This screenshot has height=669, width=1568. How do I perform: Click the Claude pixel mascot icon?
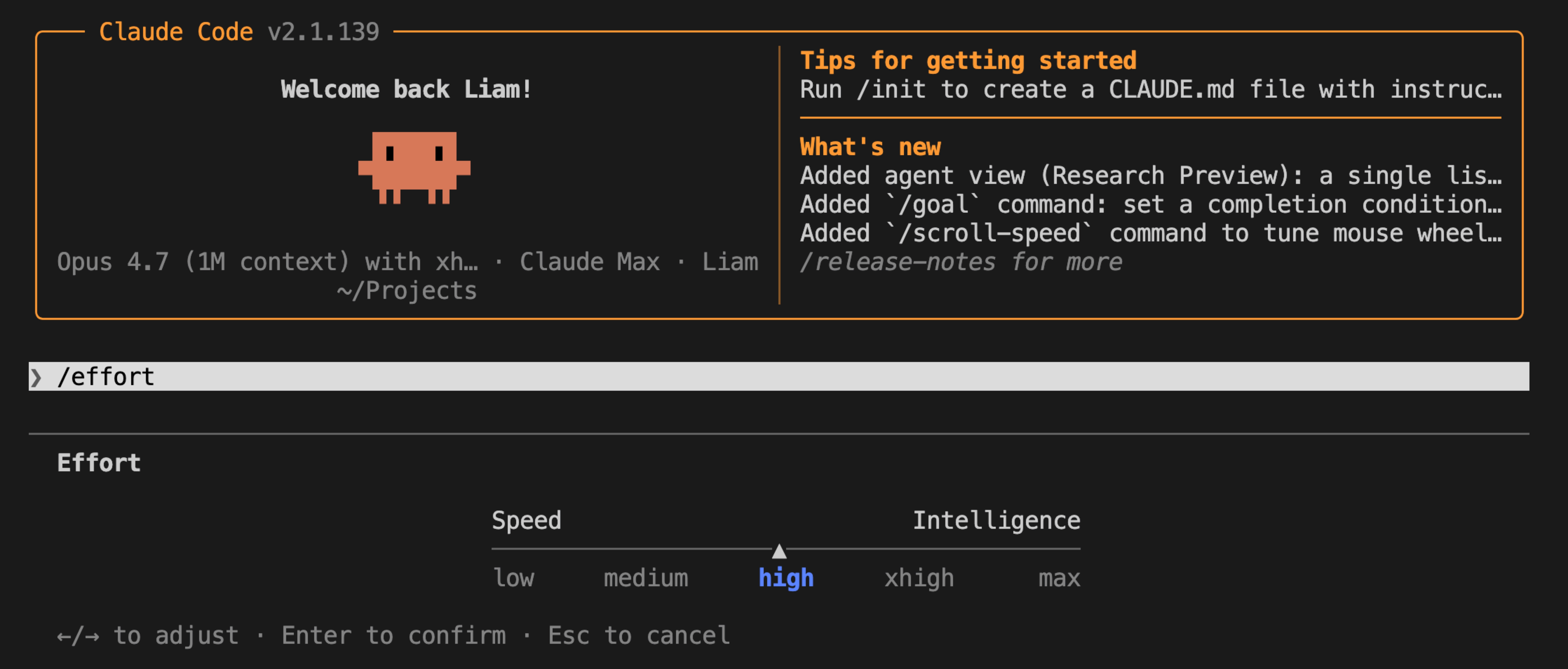tap(414, 167)
